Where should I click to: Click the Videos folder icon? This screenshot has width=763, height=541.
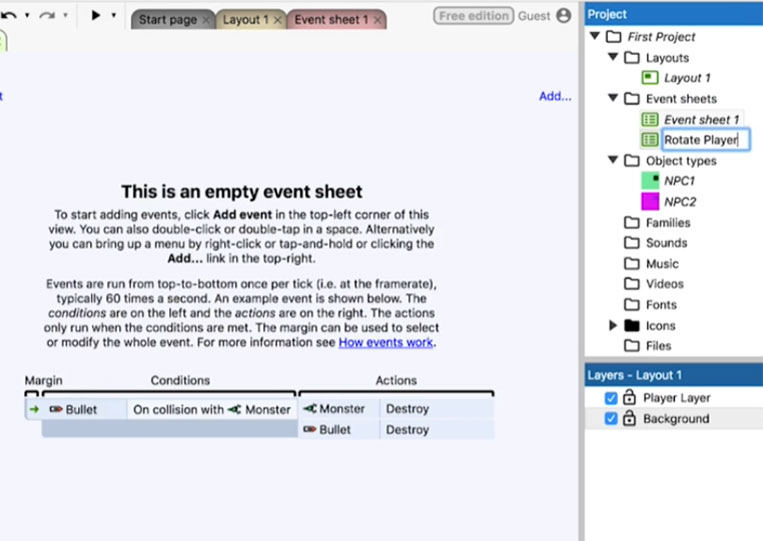point(632,283)
